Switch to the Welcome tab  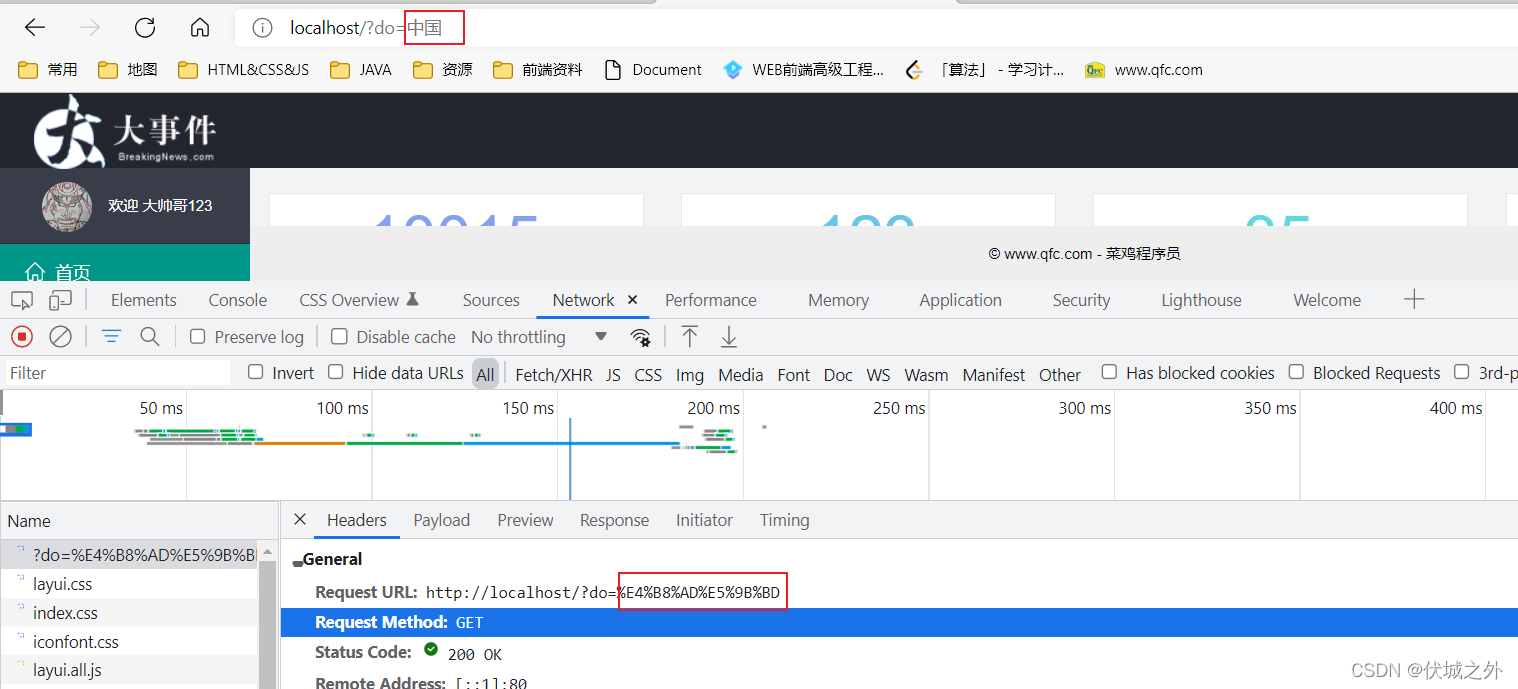(x=1327, y=300)
